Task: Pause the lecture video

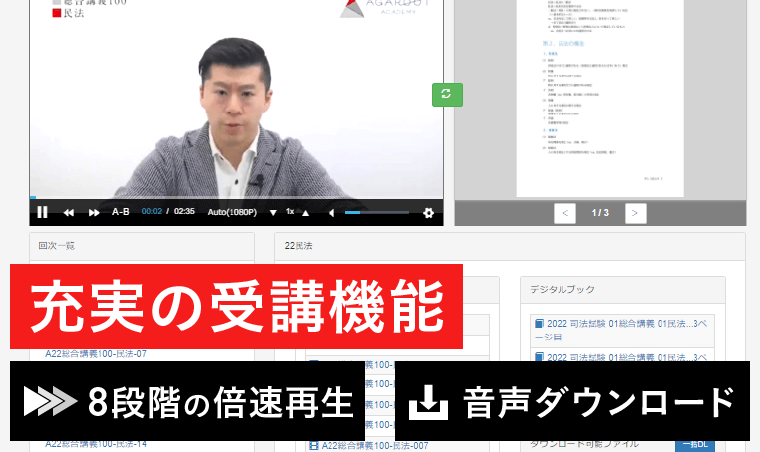Action: 42,212
